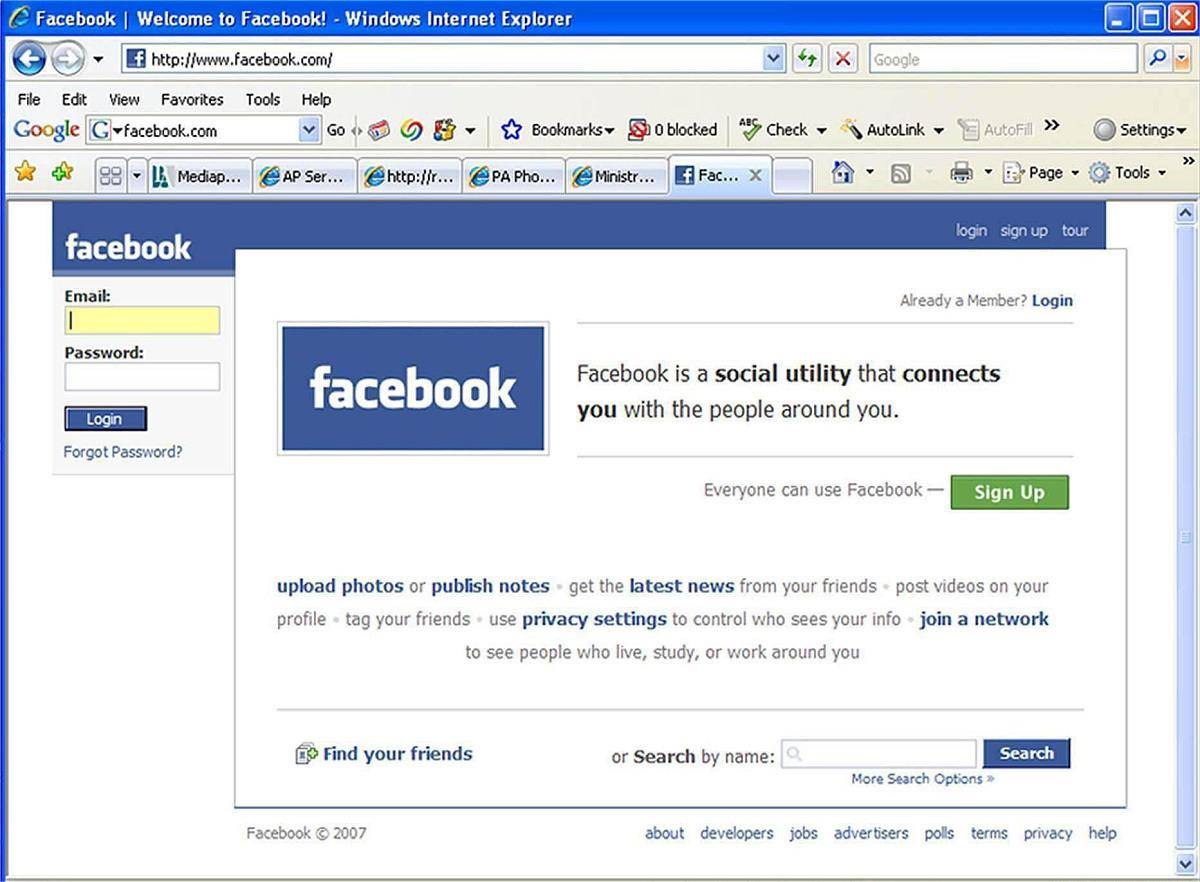The height and width of the screenshot is (882, 1200).
Task: Click the Password input field
Action: click(x=142, y=377)
